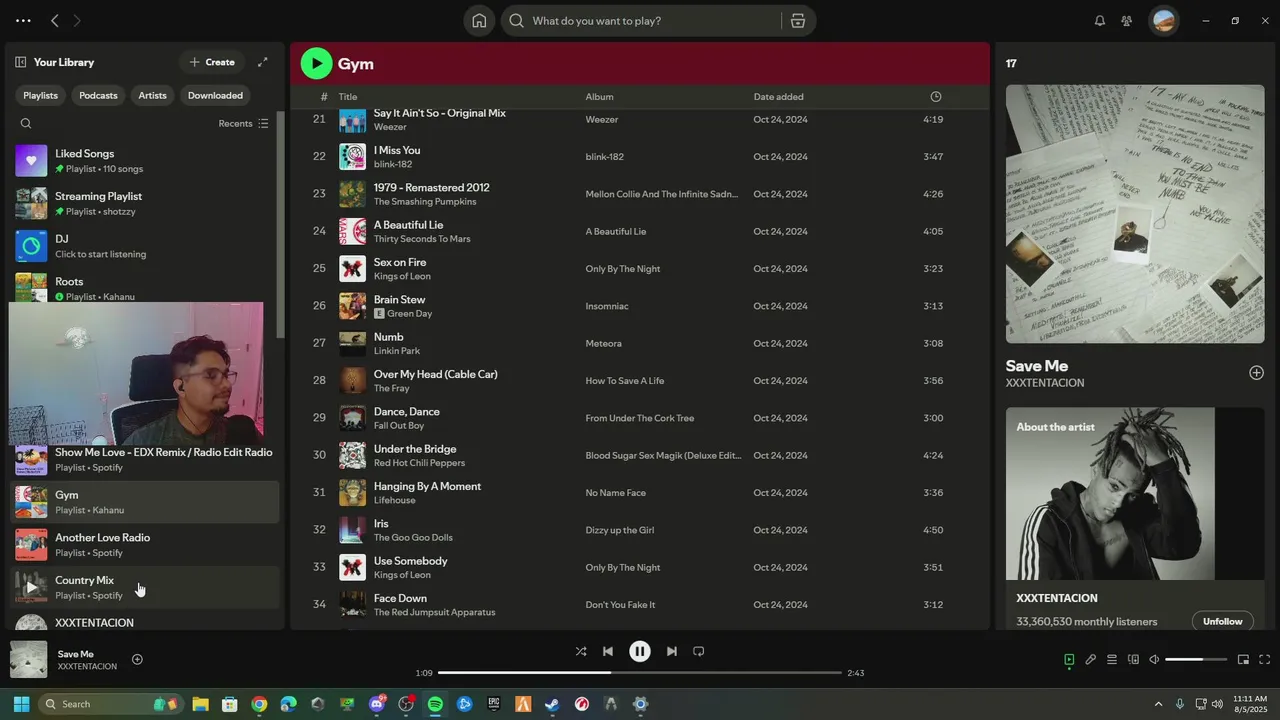Skip to previous track
The width and height of the screenshot is (1280, 720).
click(x=608, y=651)
